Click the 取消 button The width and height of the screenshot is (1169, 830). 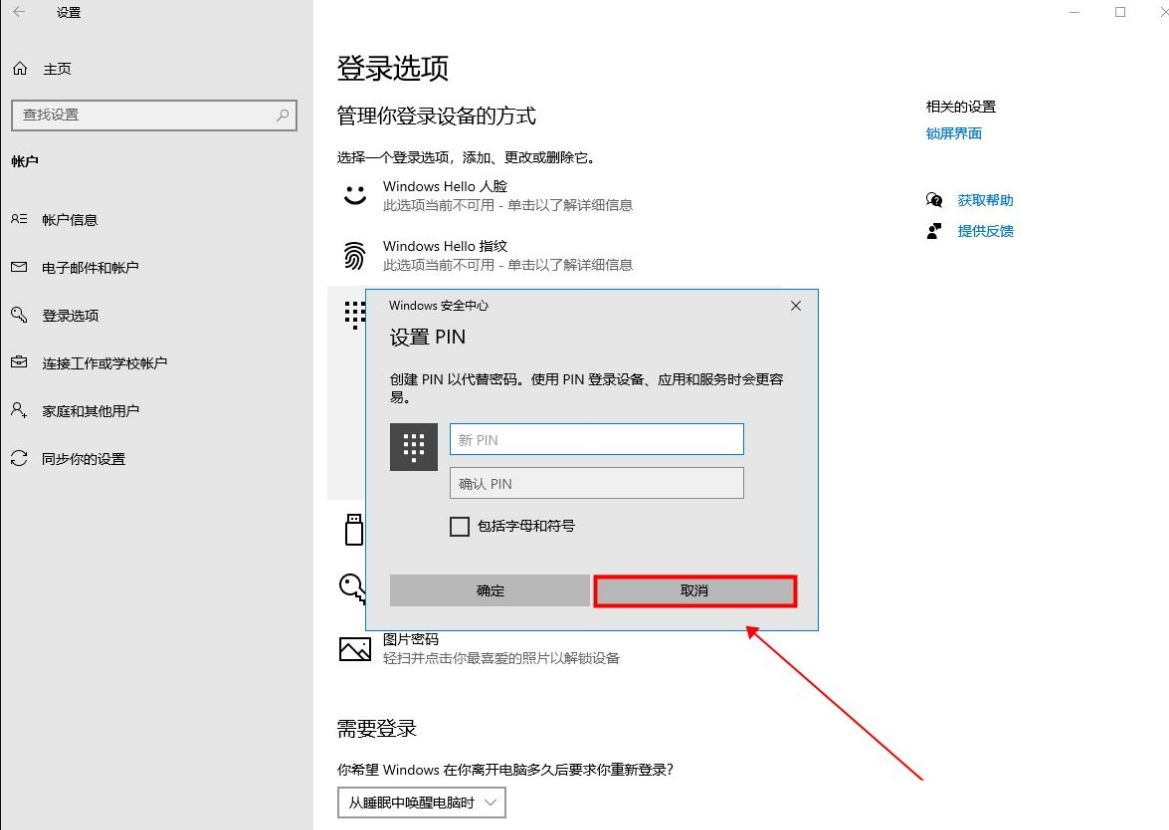[695, 590]
